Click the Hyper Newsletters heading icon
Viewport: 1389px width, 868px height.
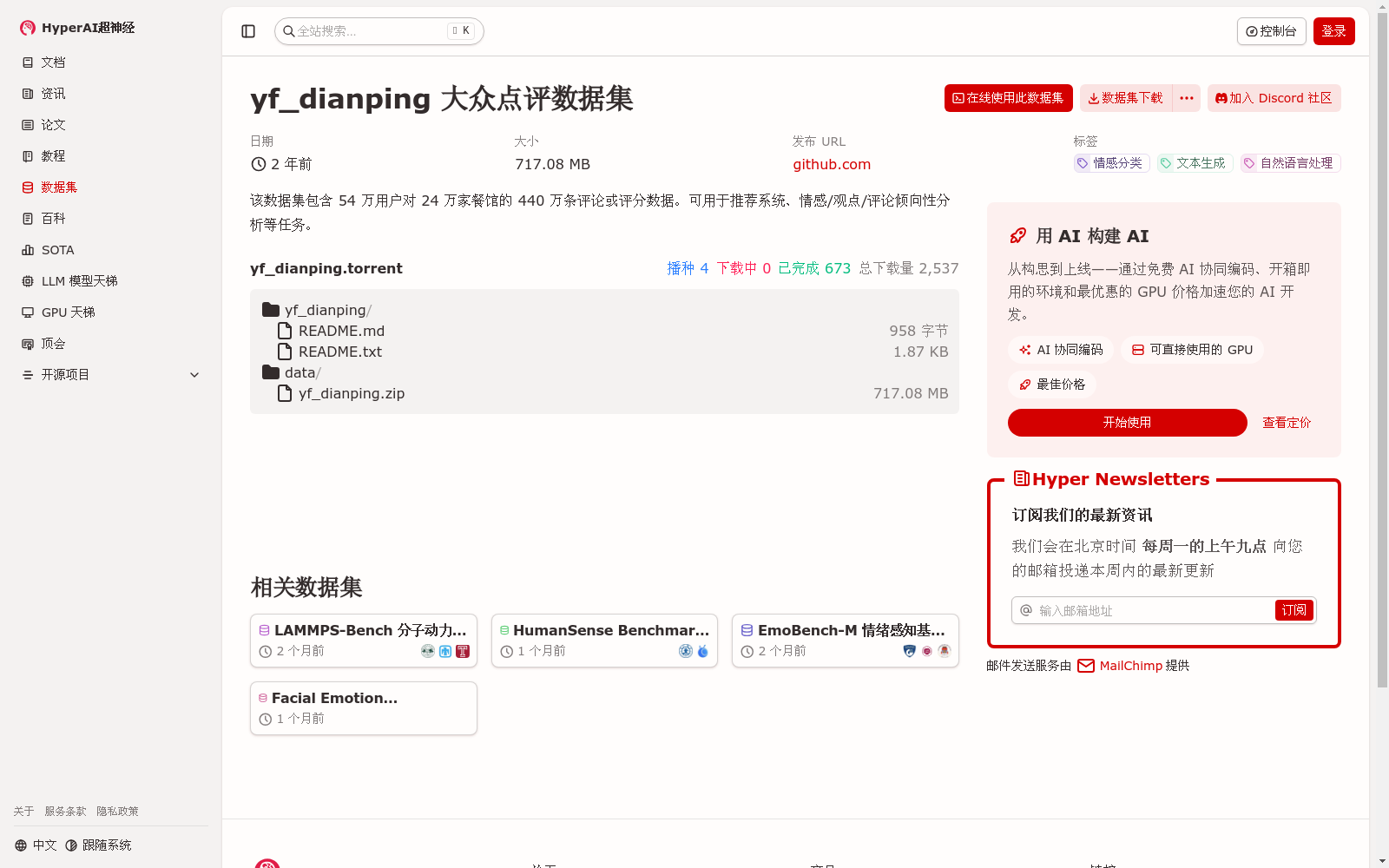[x=1022, y=478]
